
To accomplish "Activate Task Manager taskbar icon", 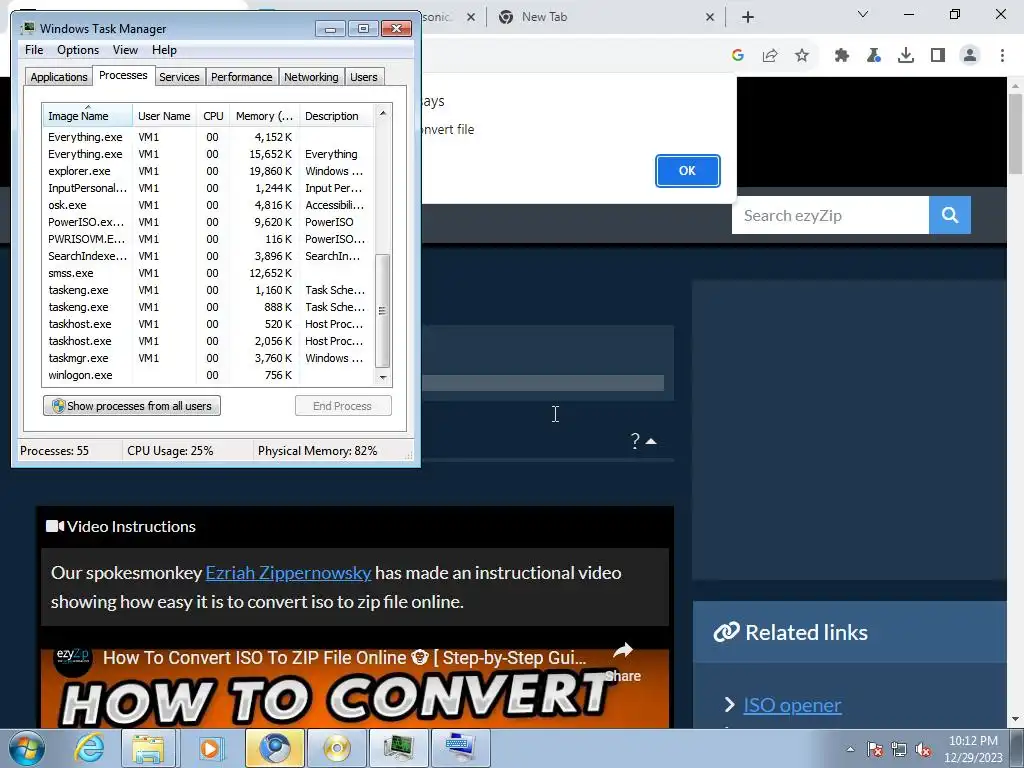I will point(399,748).
